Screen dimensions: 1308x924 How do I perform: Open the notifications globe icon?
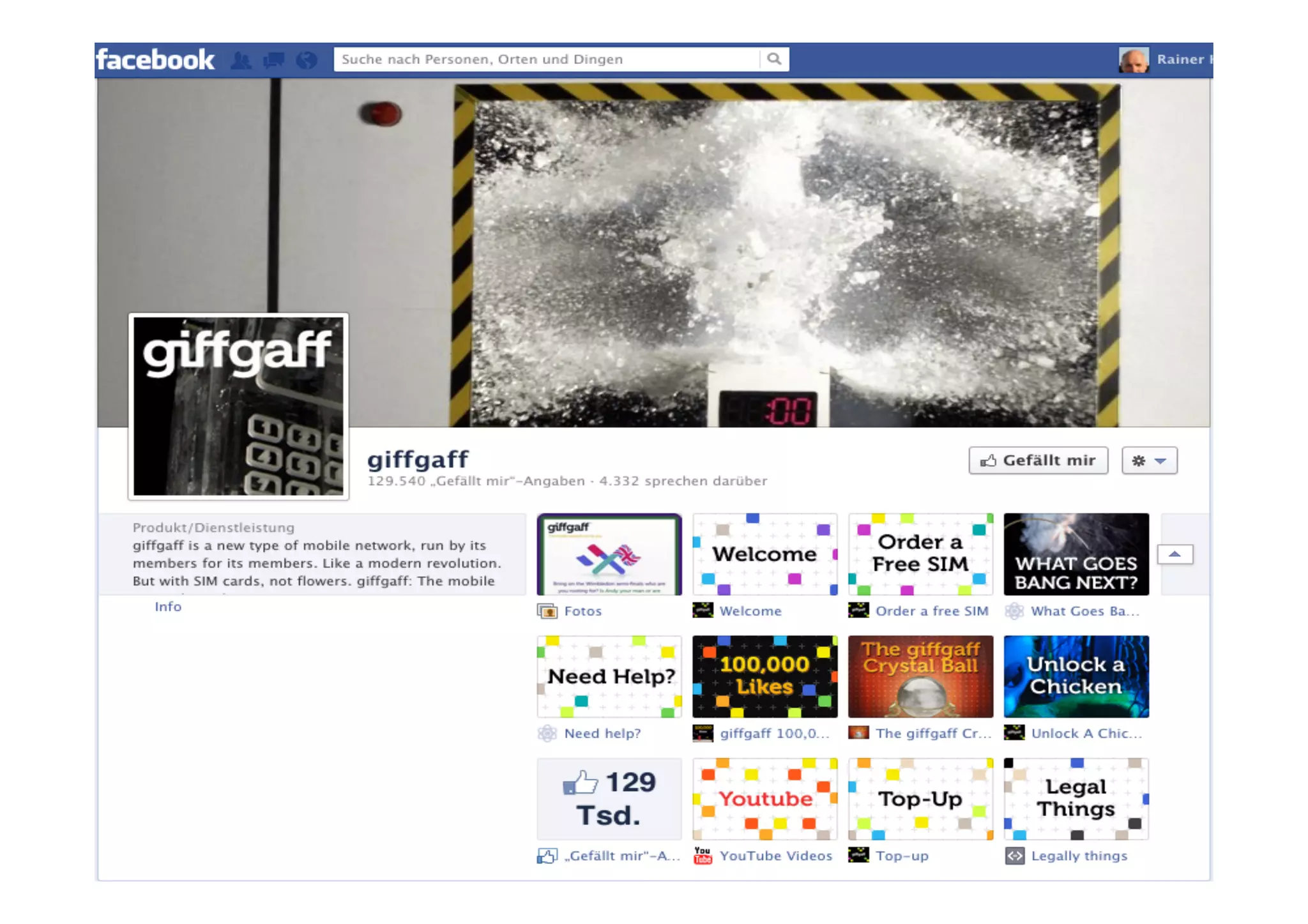307,60
